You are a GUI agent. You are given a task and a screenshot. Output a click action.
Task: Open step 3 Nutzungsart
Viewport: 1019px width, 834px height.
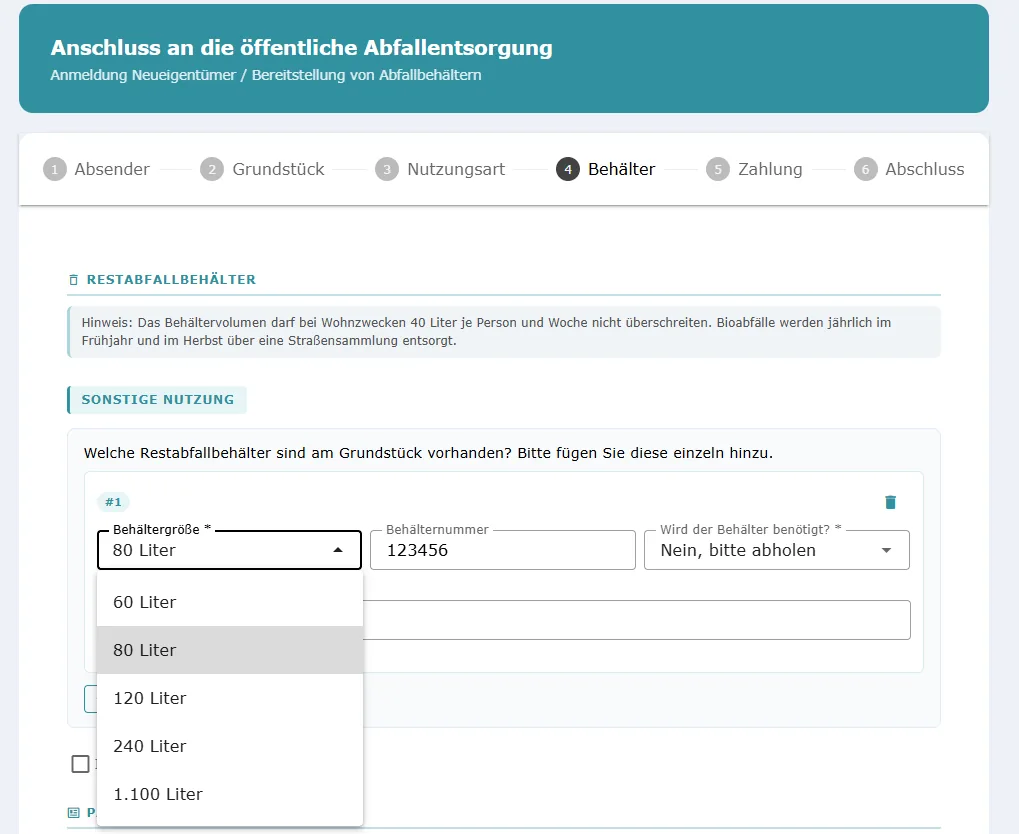tap(440, 170)
